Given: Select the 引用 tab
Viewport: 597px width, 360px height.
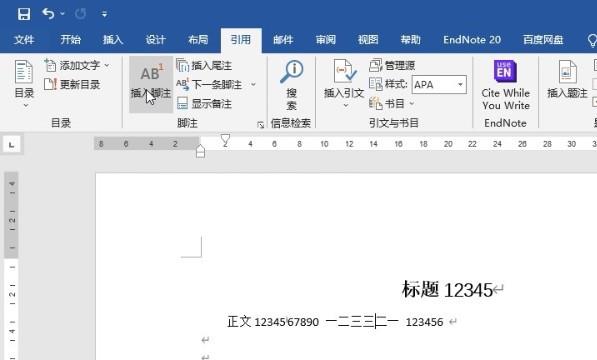Looking at the screenshot, I should [241, 40].
